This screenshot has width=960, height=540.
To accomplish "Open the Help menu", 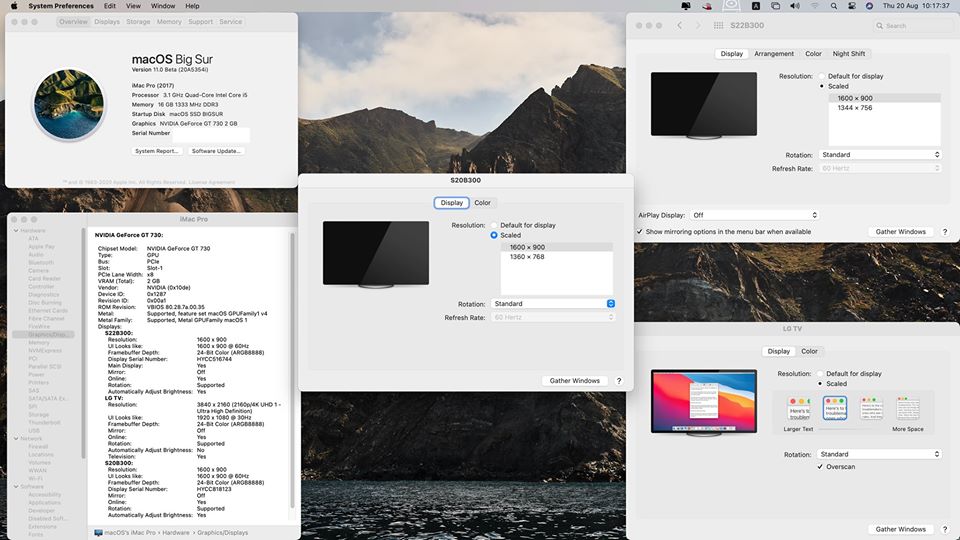I will [x=192, y=6].
